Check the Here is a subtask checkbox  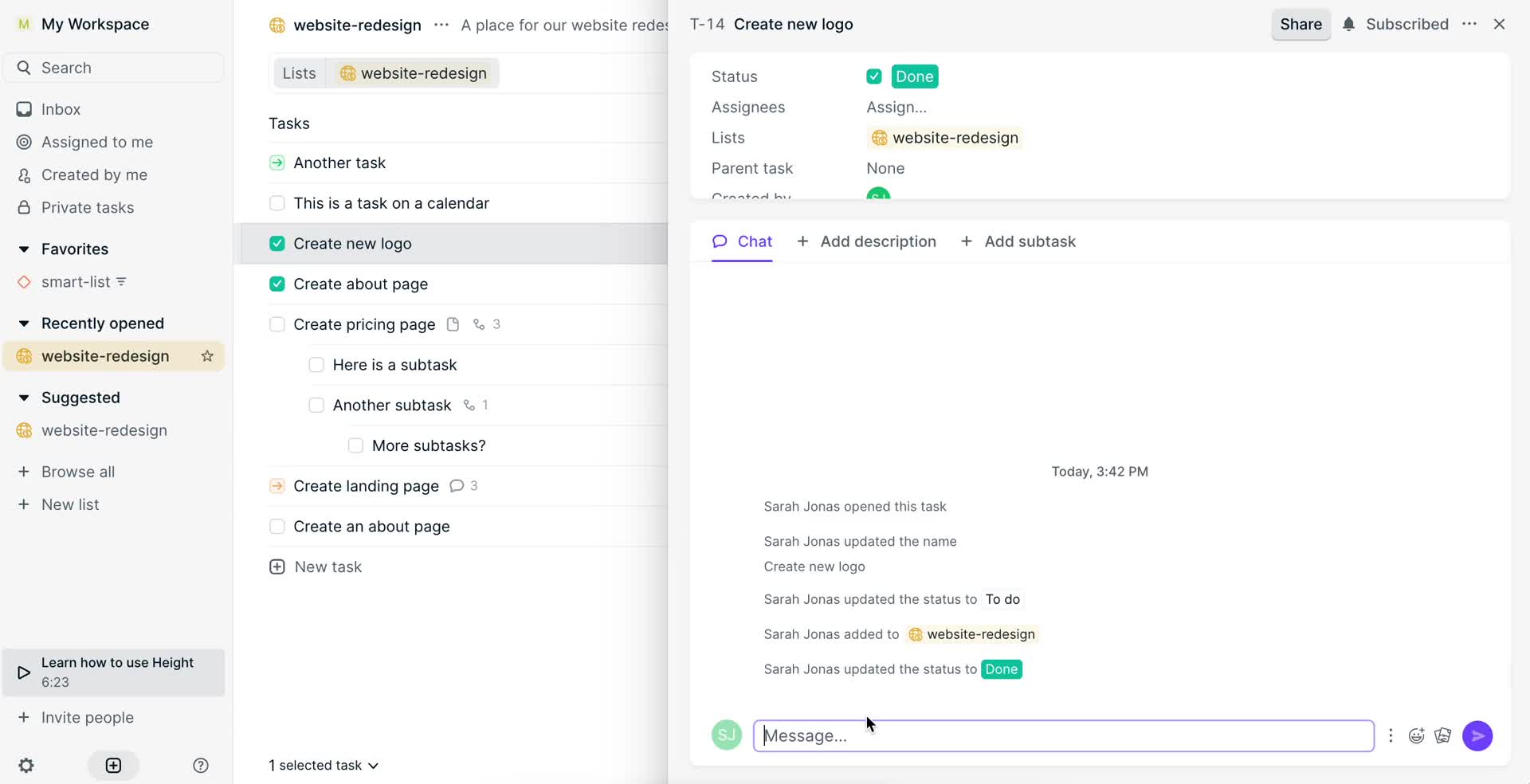[x=316, y=365]
